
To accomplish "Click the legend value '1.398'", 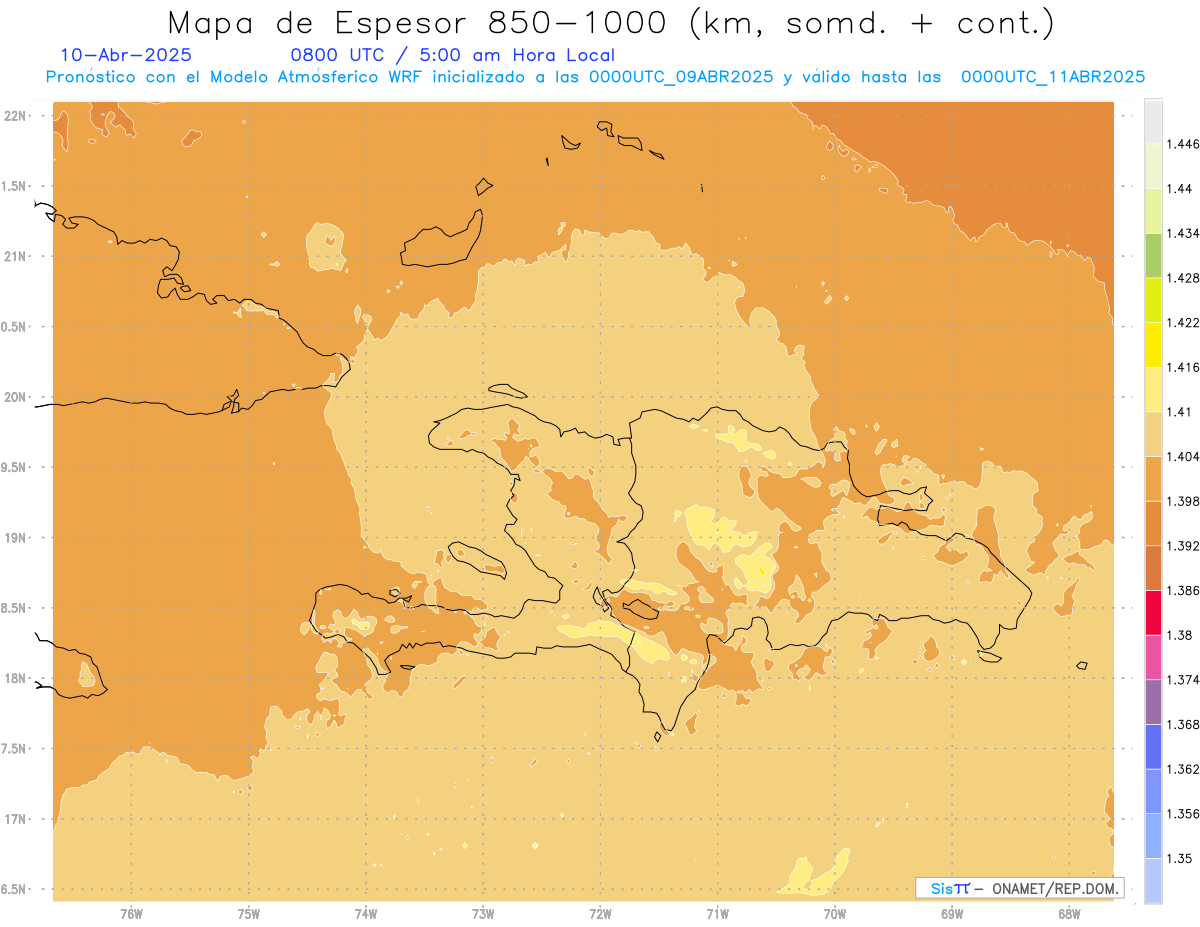I will pyautogui.click(x=1182, y=501).
